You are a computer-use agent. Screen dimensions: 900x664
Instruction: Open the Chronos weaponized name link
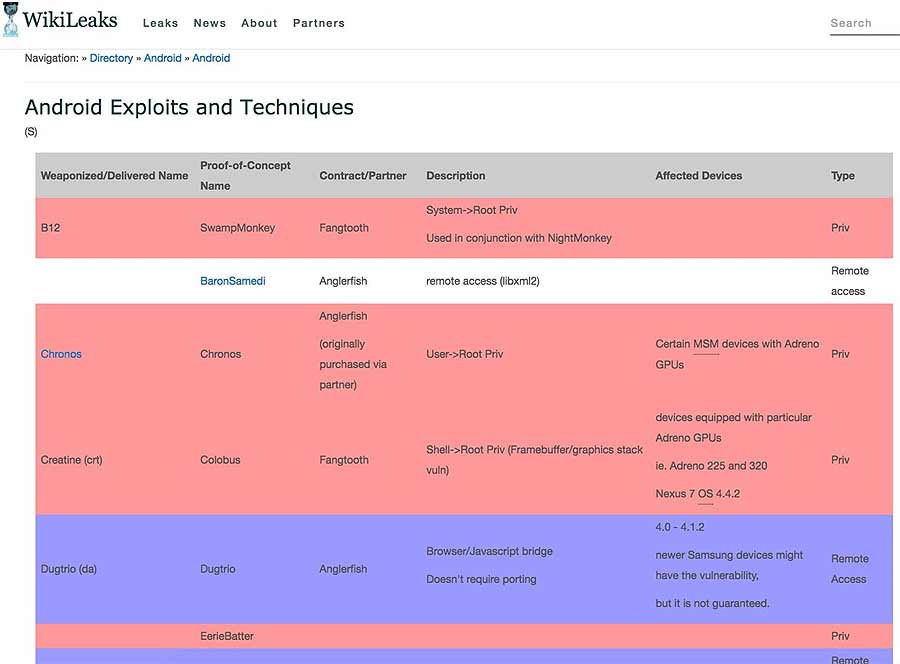(x=61, y=354)
